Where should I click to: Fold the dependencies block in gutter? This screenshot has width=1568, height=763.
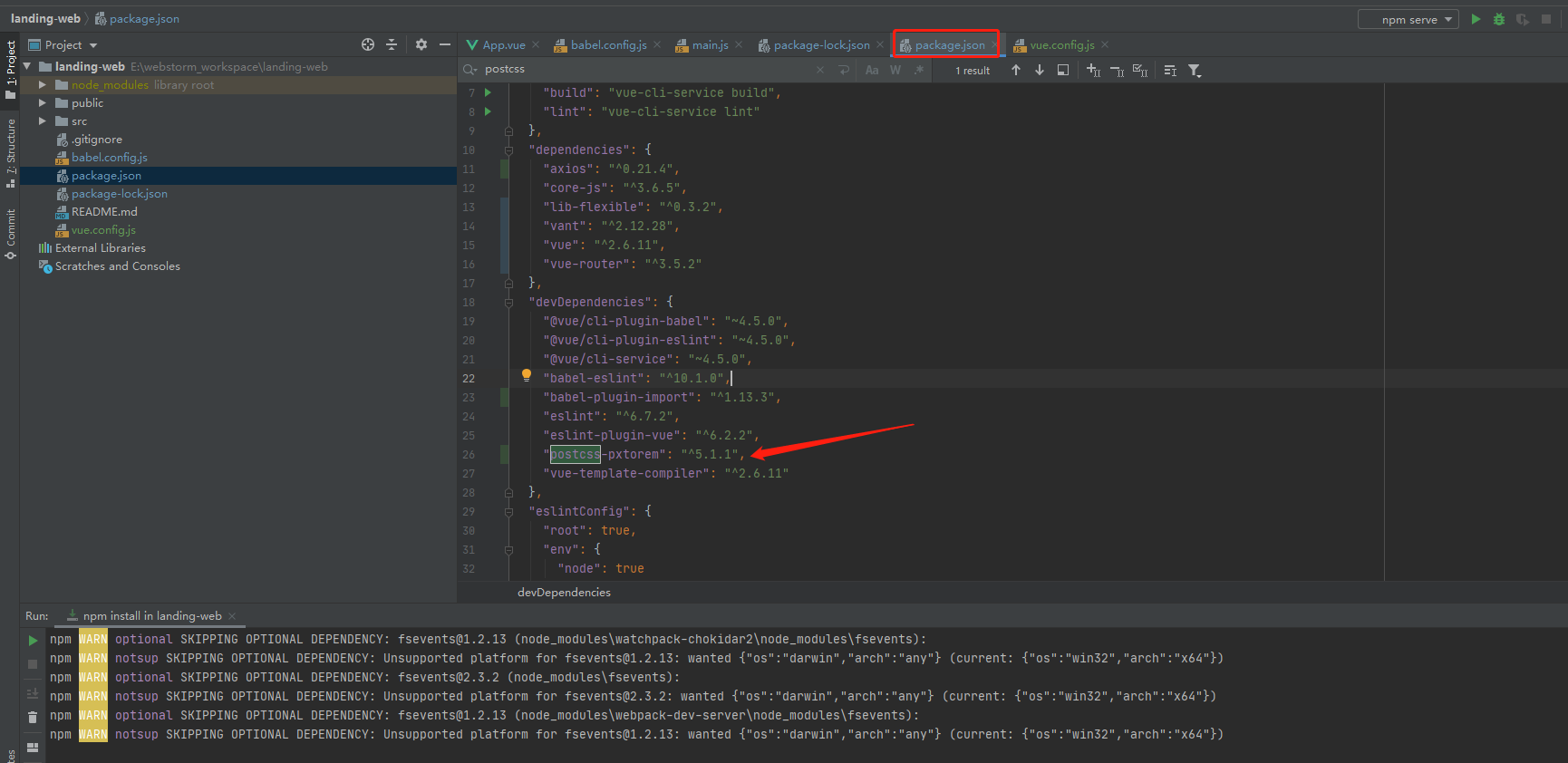point(509,150)
